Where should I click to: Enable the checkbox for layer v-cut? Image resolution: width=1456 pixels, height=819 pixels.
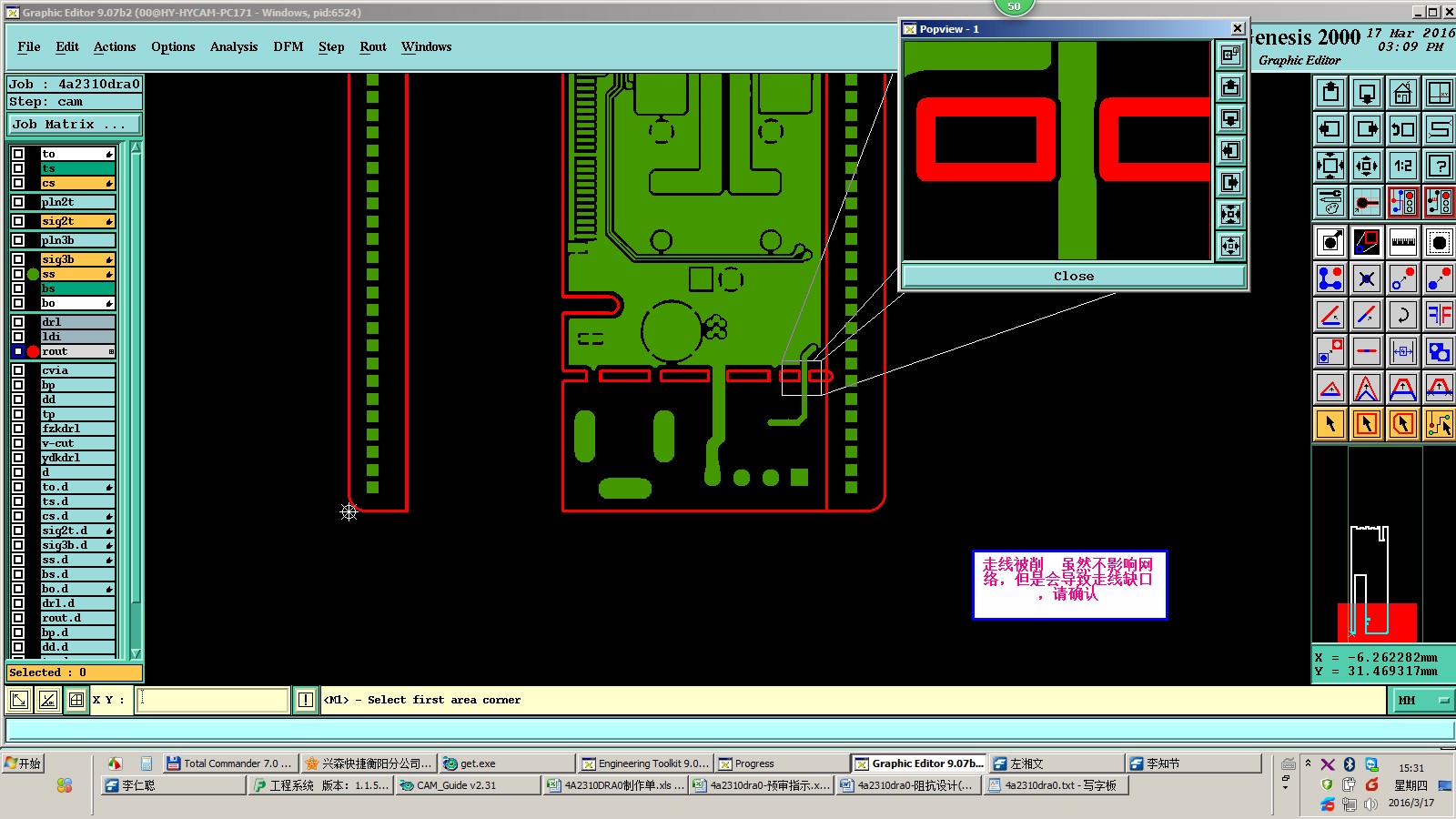click(18, 443)
